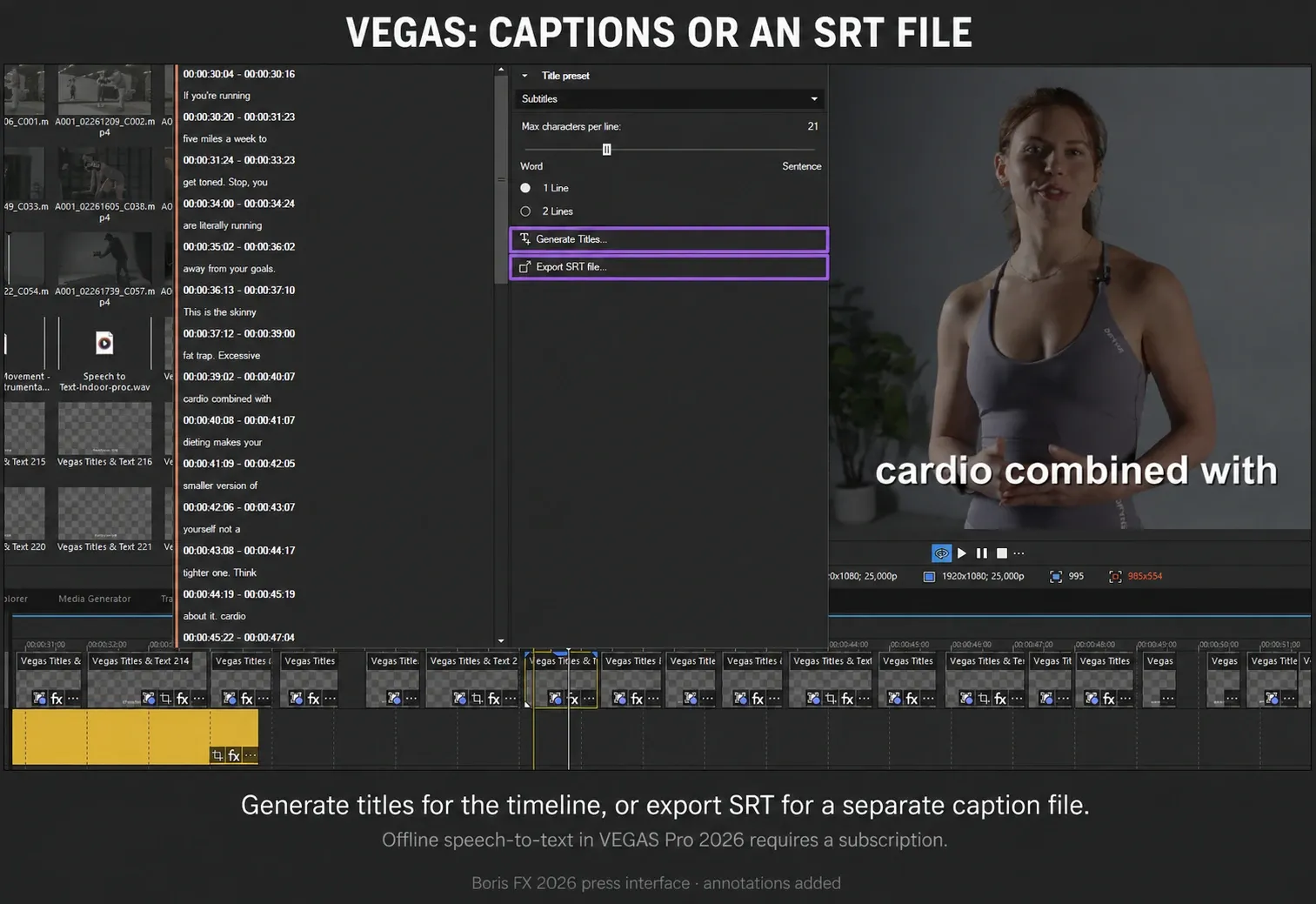Open more options on the yellow clip
Viewport: 1316px width, 904px height.
click(x=251, y=755)
